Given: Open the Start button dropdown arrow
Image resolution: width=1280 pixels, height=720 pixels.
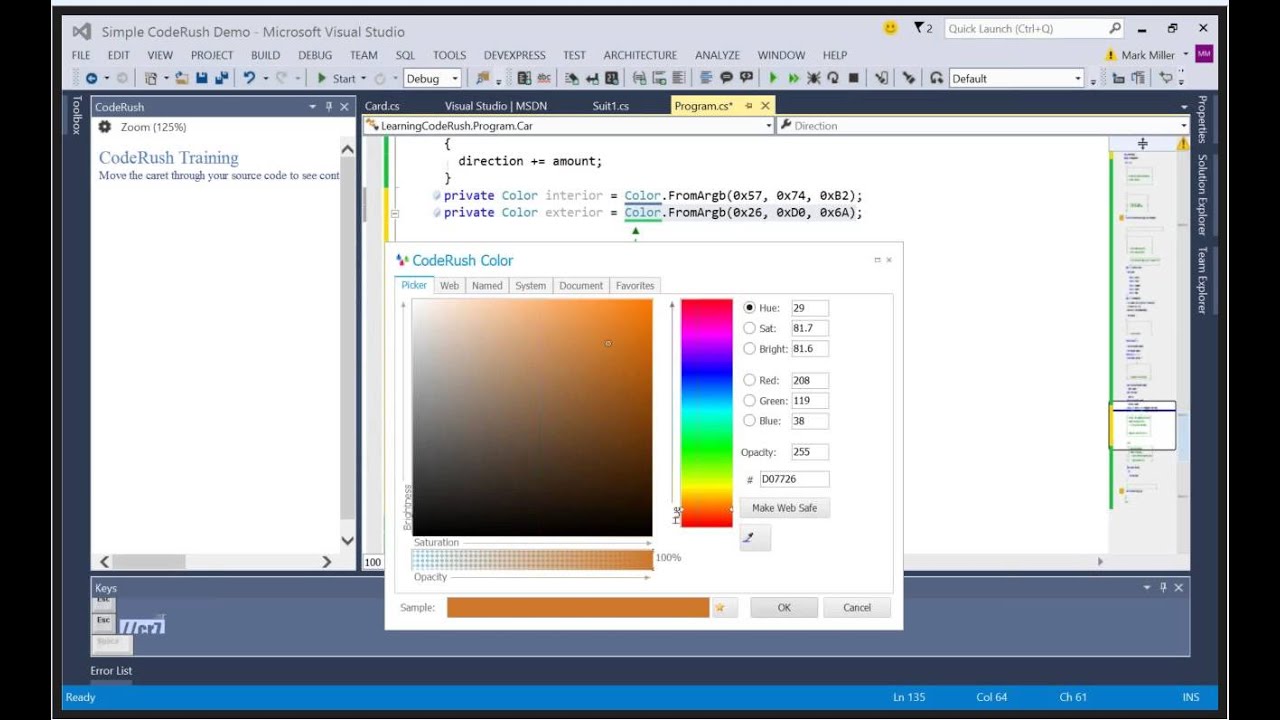Looking at the screenshot, I should click(x=363, y=78).
